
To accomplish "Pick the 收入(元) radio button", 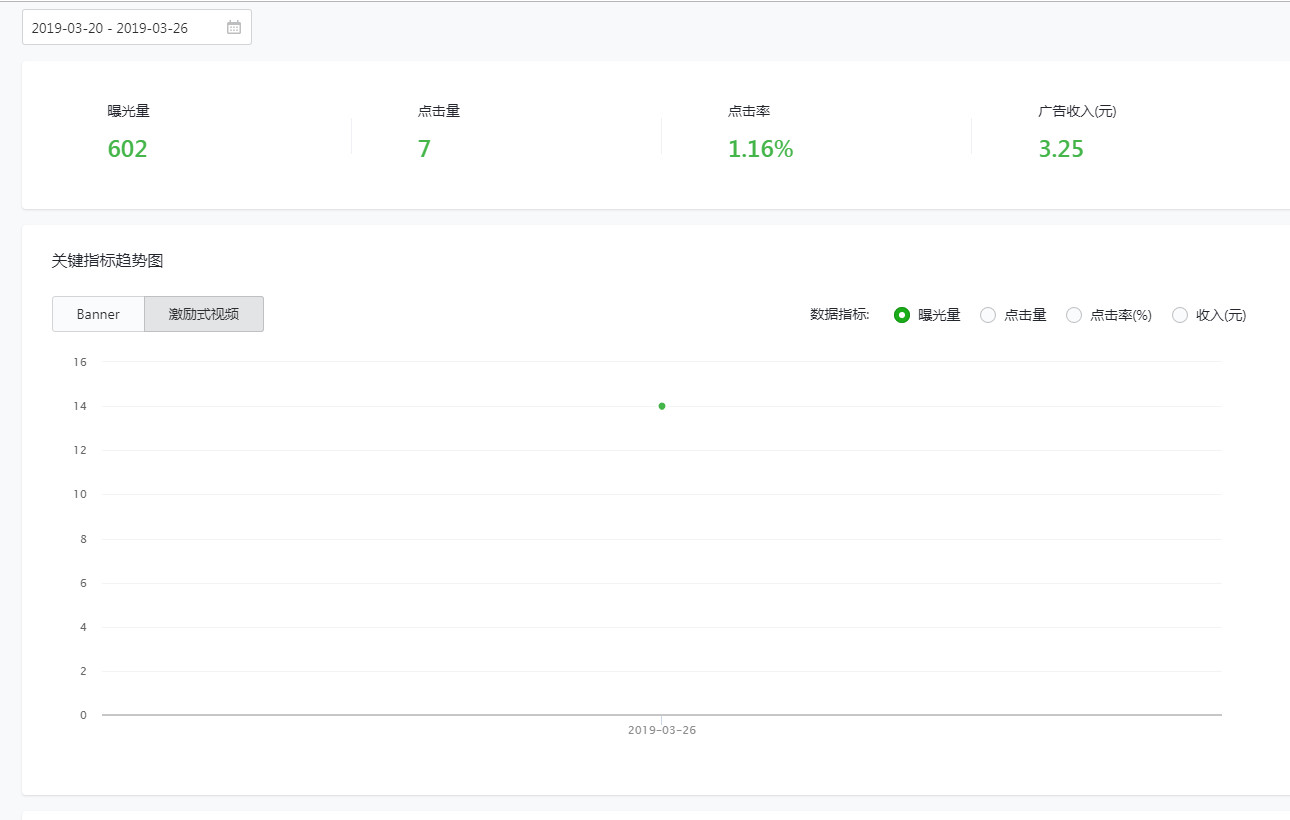I will click(x=1180, y=315).
